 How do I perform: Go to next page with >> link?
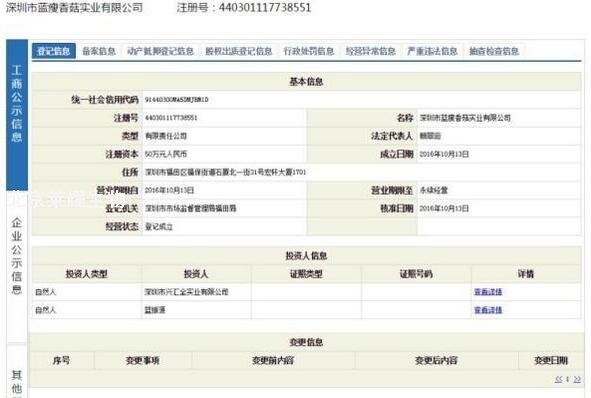coord(577,379)
